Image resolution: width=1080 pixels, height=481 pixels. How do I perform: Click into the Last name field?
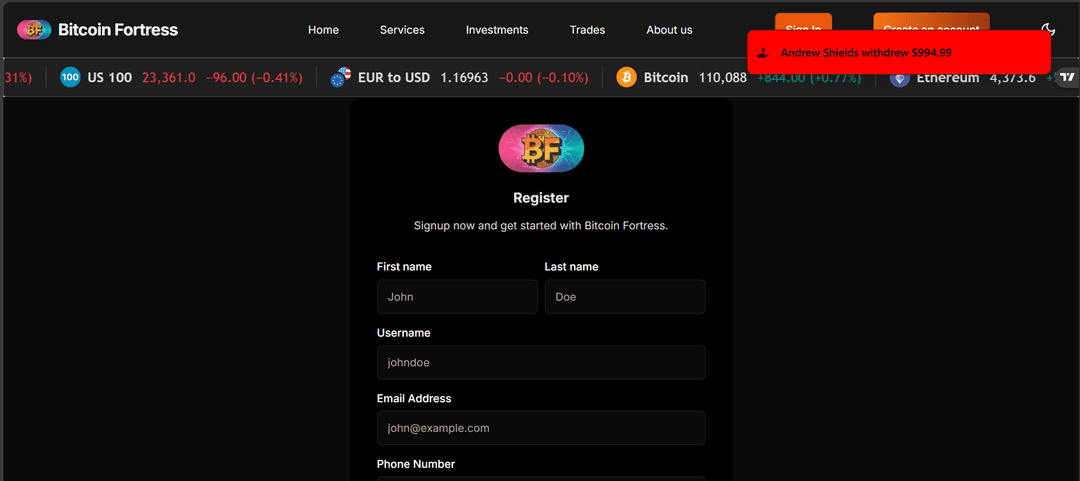[x=625, y=297]
